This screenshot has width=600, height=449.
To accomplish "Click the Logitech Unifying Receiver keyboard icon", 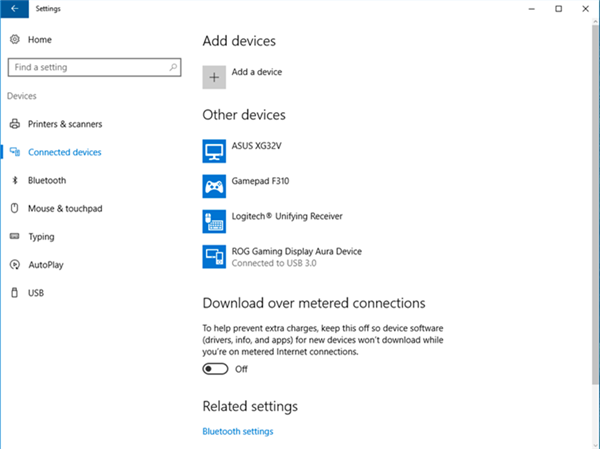I will 214,220.
